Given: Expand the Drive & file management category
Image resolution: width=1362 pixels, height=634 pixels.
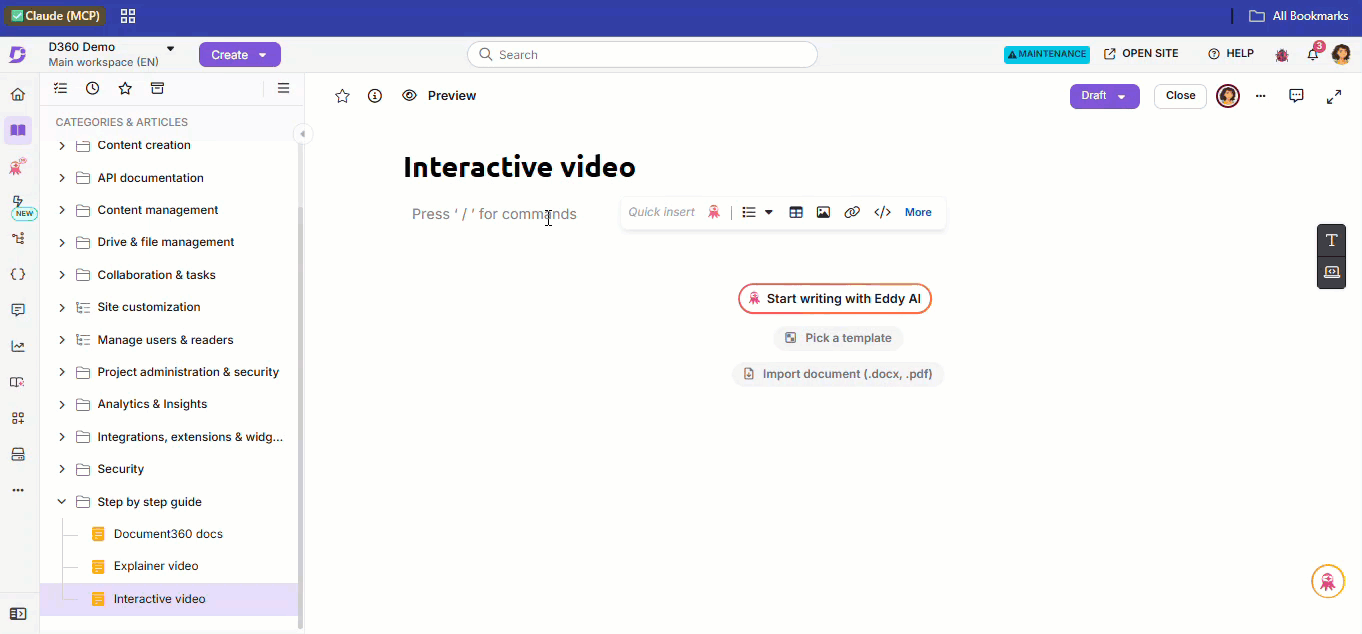Looking at the screenshot, I should [x=62, y=242].
